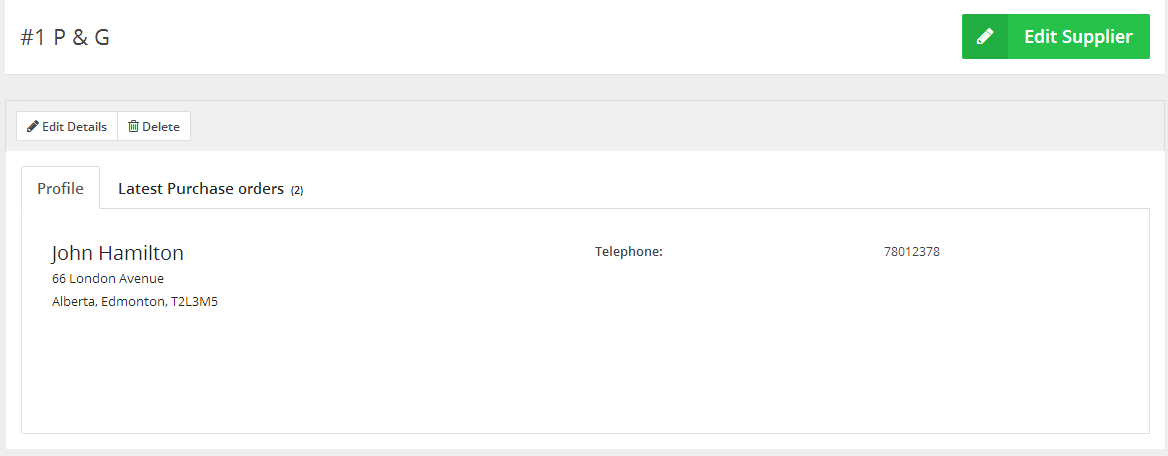Select the P & G supplier name heading

(81, 38)
